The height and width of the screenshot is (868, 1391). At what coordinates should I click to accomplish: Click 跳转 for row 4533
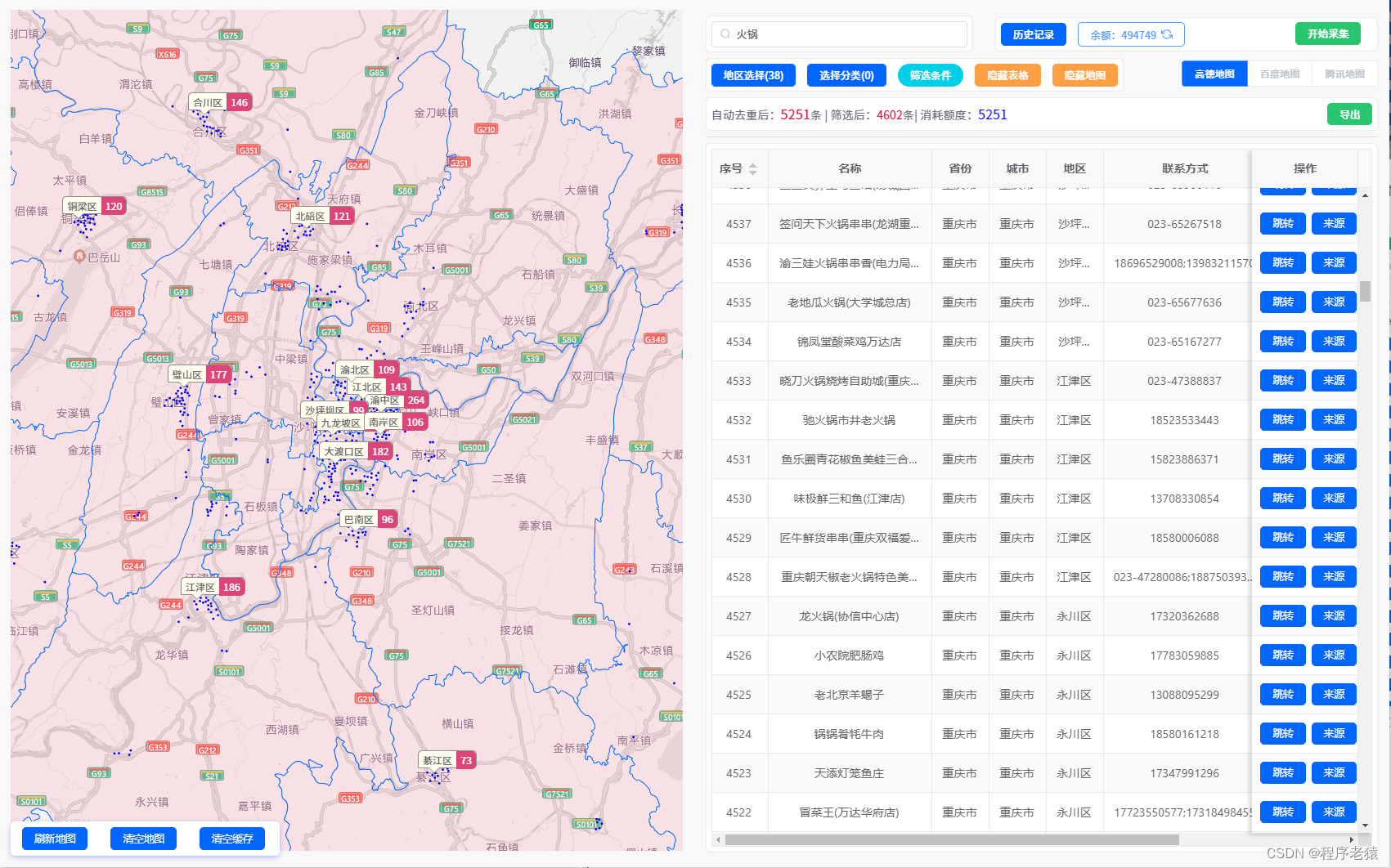tap(1283, 380)
